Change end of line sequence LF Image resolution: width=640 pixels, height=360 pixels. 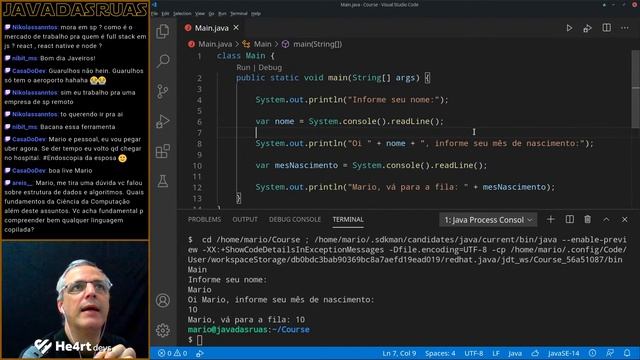[496, 353]
